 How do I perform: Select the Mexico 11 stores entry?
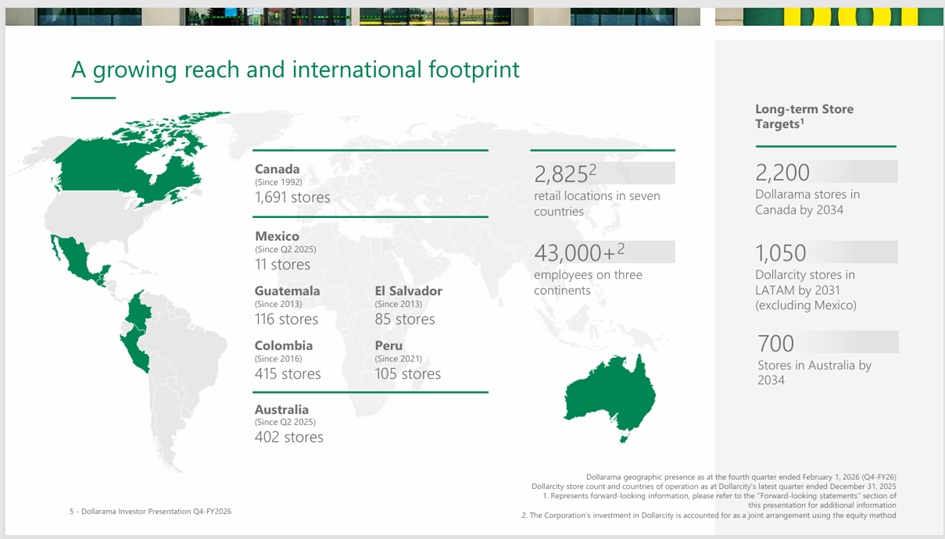pos(283,251)
